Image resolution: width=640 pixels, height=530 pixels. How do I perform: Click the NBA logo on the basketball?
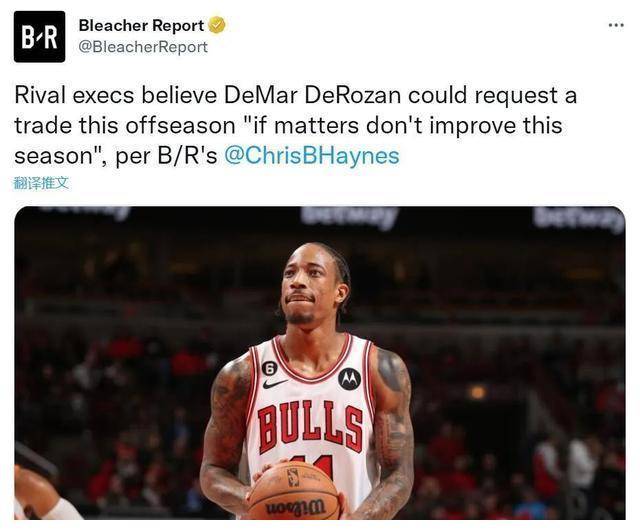click(293, 477)
